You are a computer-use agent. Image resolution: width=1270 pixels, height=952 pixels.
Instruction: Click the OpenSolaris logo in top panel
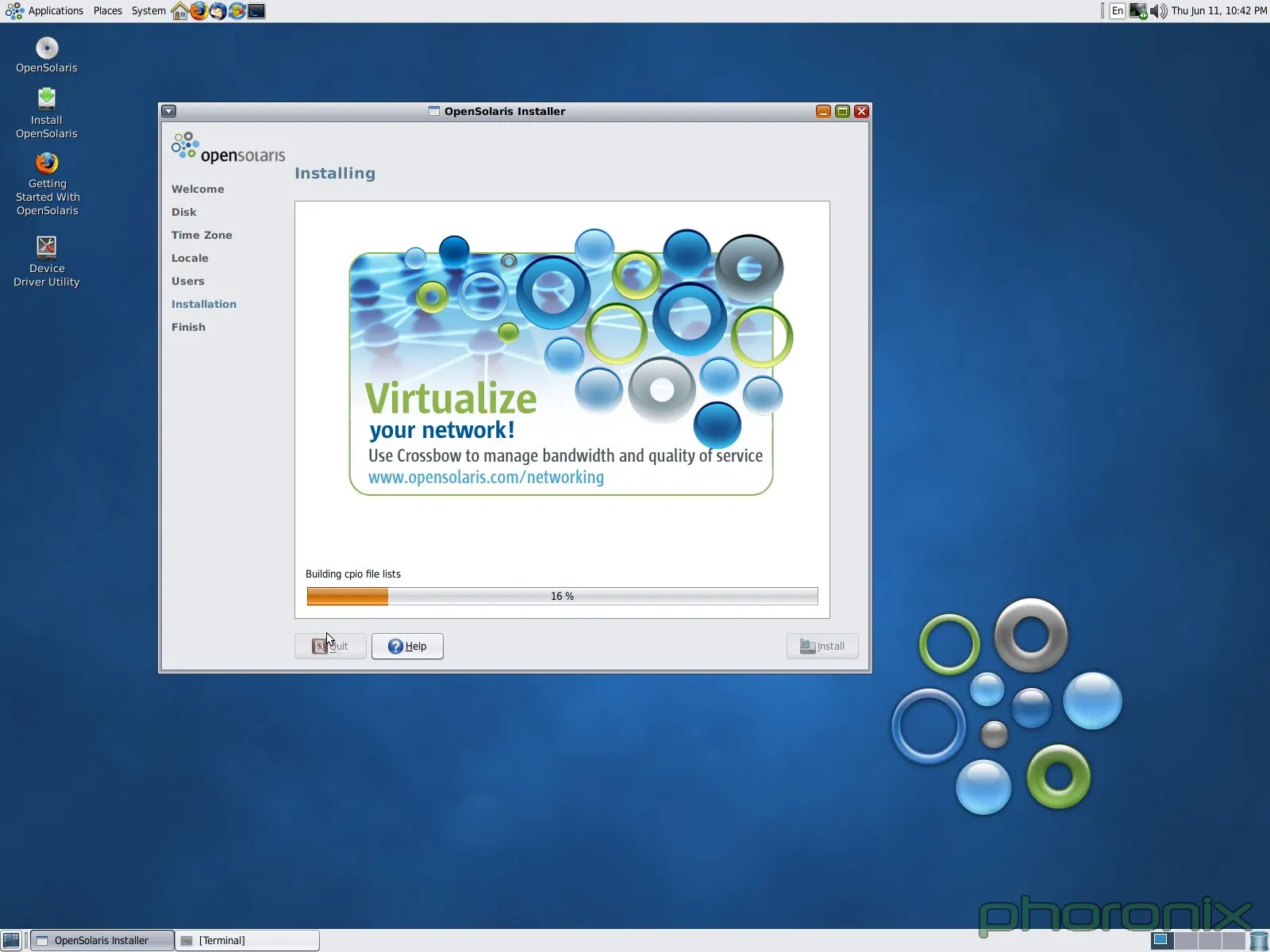click(x=14, y=11)
